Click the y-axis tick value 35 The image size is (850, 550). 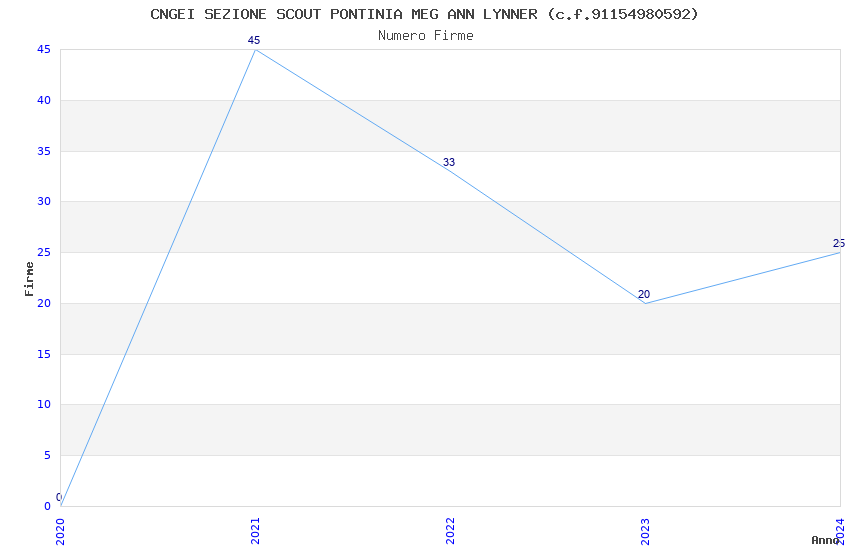pyautogui.click(x=44, y=151)
